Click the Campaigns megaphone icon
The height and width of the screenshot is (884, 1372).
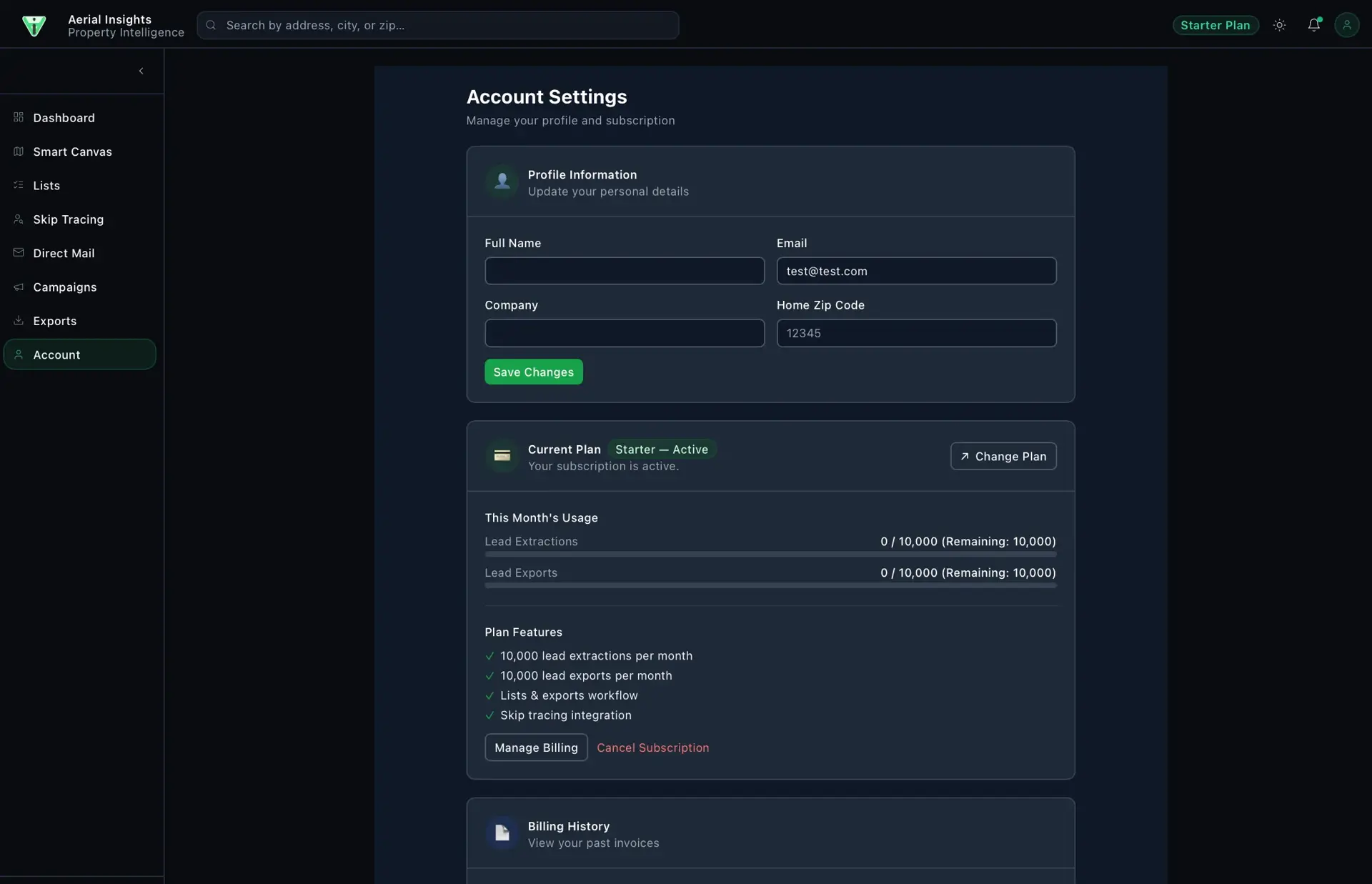click(x=19, y=287)
